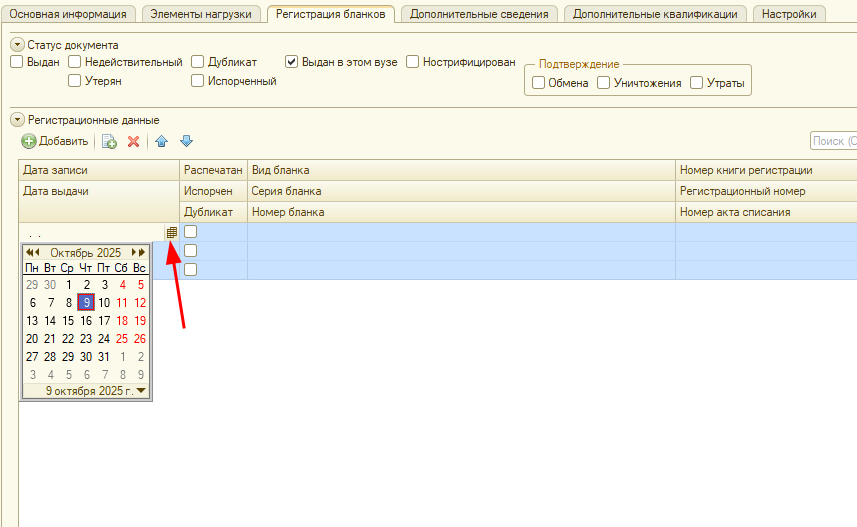857x527 pixels.
Task: Go to the next year in the calendar
Action: tap(143, 253)
